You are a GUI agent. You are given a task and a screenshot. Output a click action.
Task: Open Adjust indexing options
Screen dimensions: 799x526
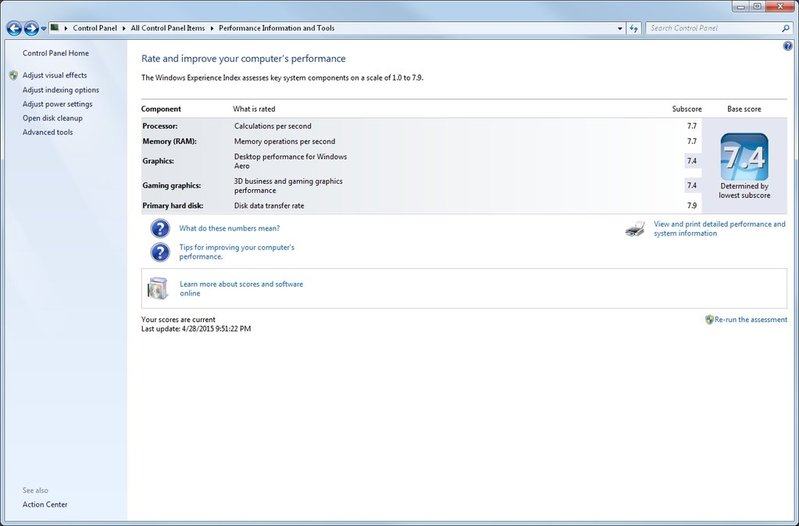pyautogui.click(x=61, y=90)
